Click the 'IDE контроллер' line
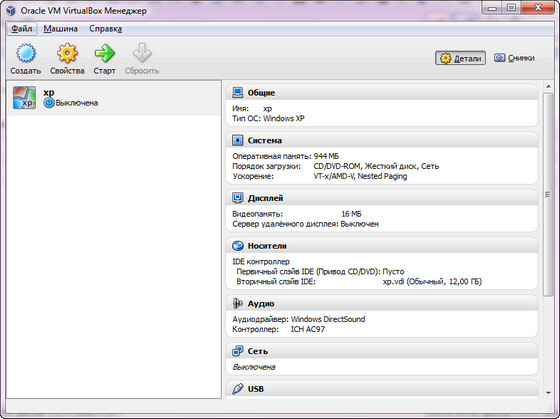The image size is (560, 419). point(261,262)
